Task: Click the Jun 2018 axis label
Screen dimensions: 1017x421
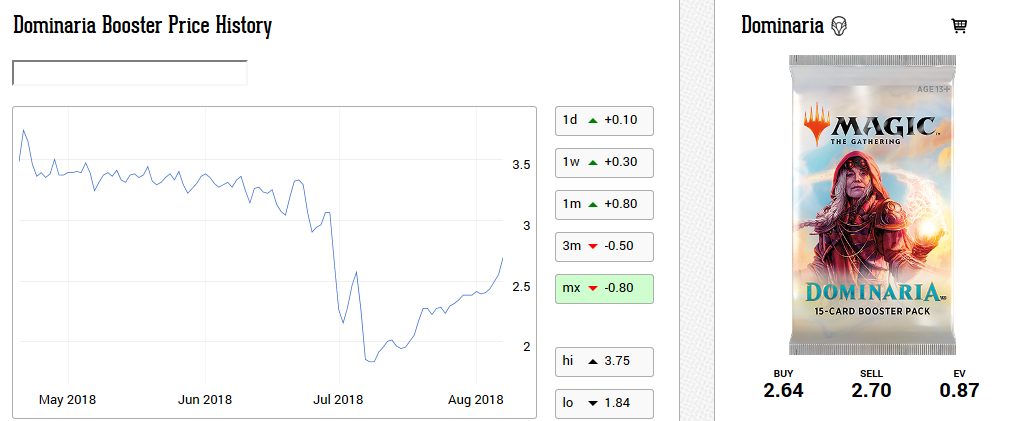Action: tap(204, 400)
